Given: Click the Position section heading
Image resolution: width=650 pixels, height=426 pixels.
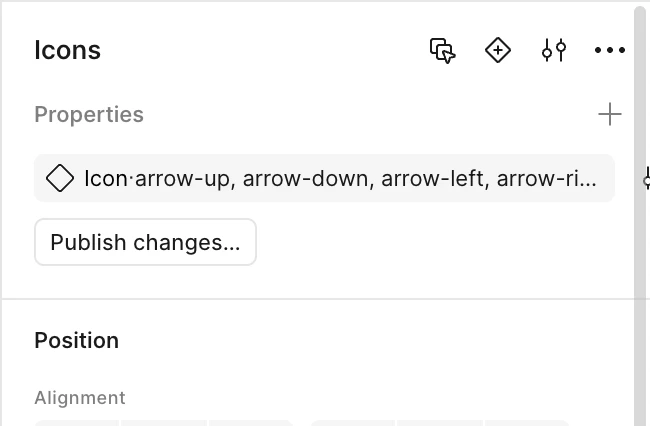Looking at the screenshot, I should click(77, 341).
